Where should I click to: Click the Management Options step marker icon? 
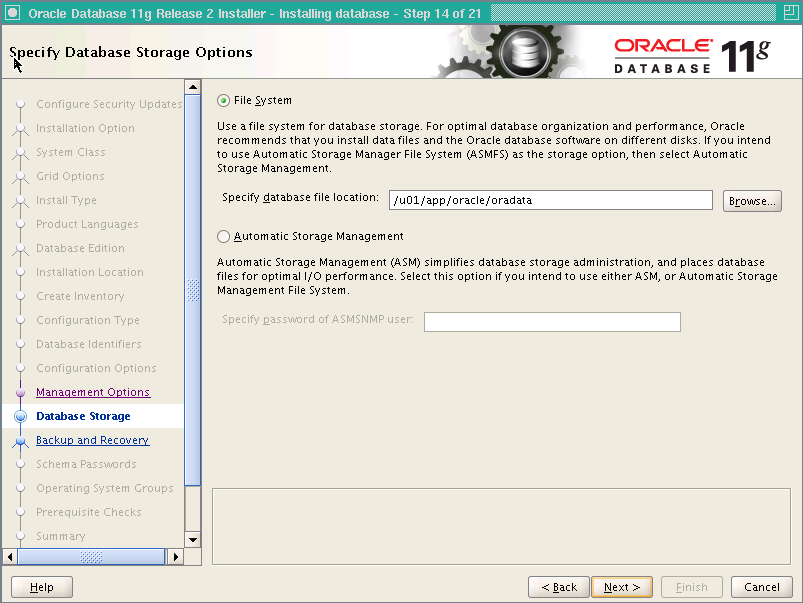[x=22, y=392]
